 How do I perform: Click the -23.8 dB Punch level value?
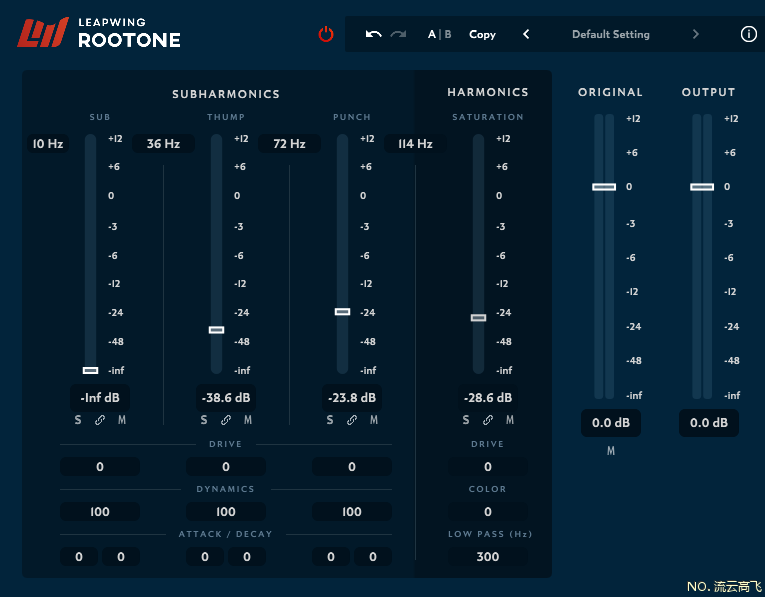tap(352, 398)
